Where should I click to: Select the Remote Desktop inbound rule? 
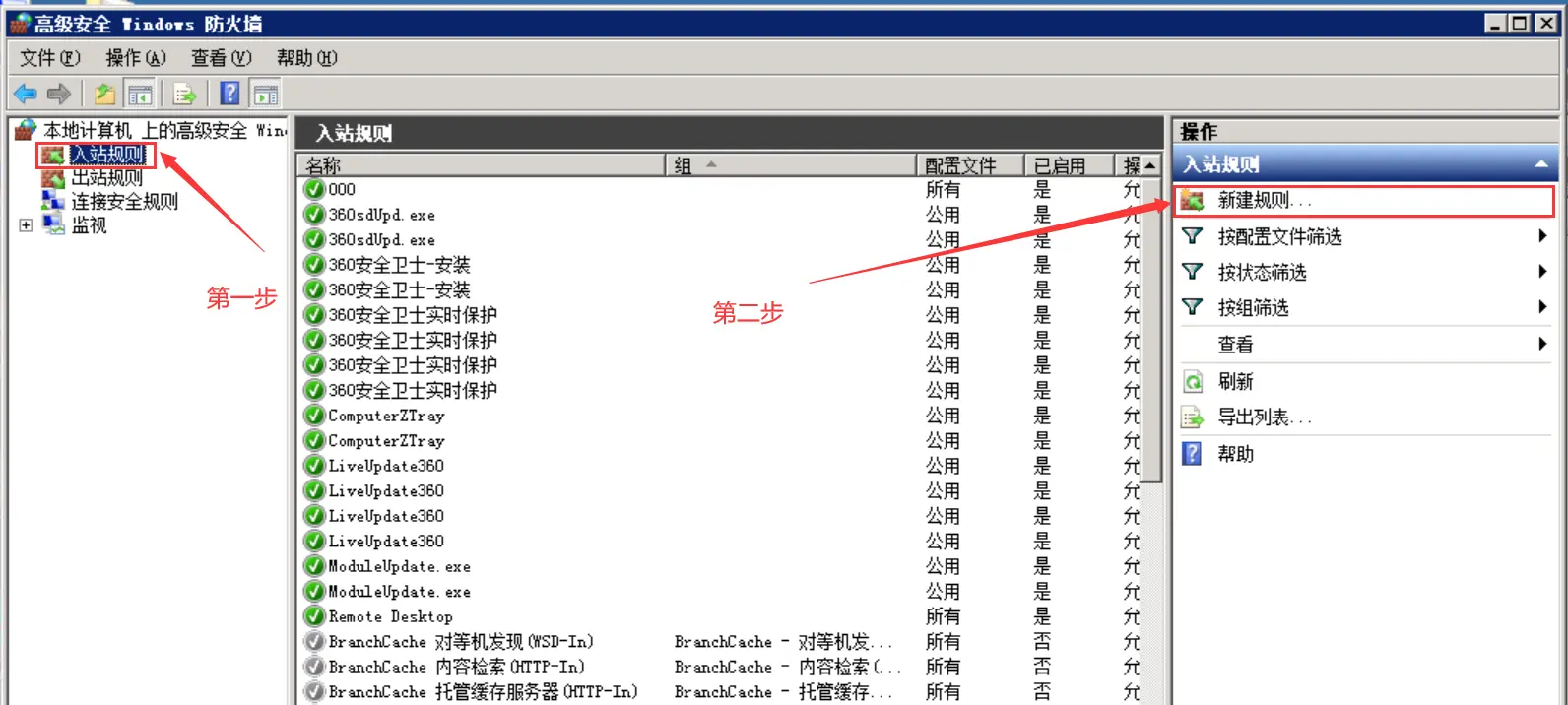coord(390,616)
